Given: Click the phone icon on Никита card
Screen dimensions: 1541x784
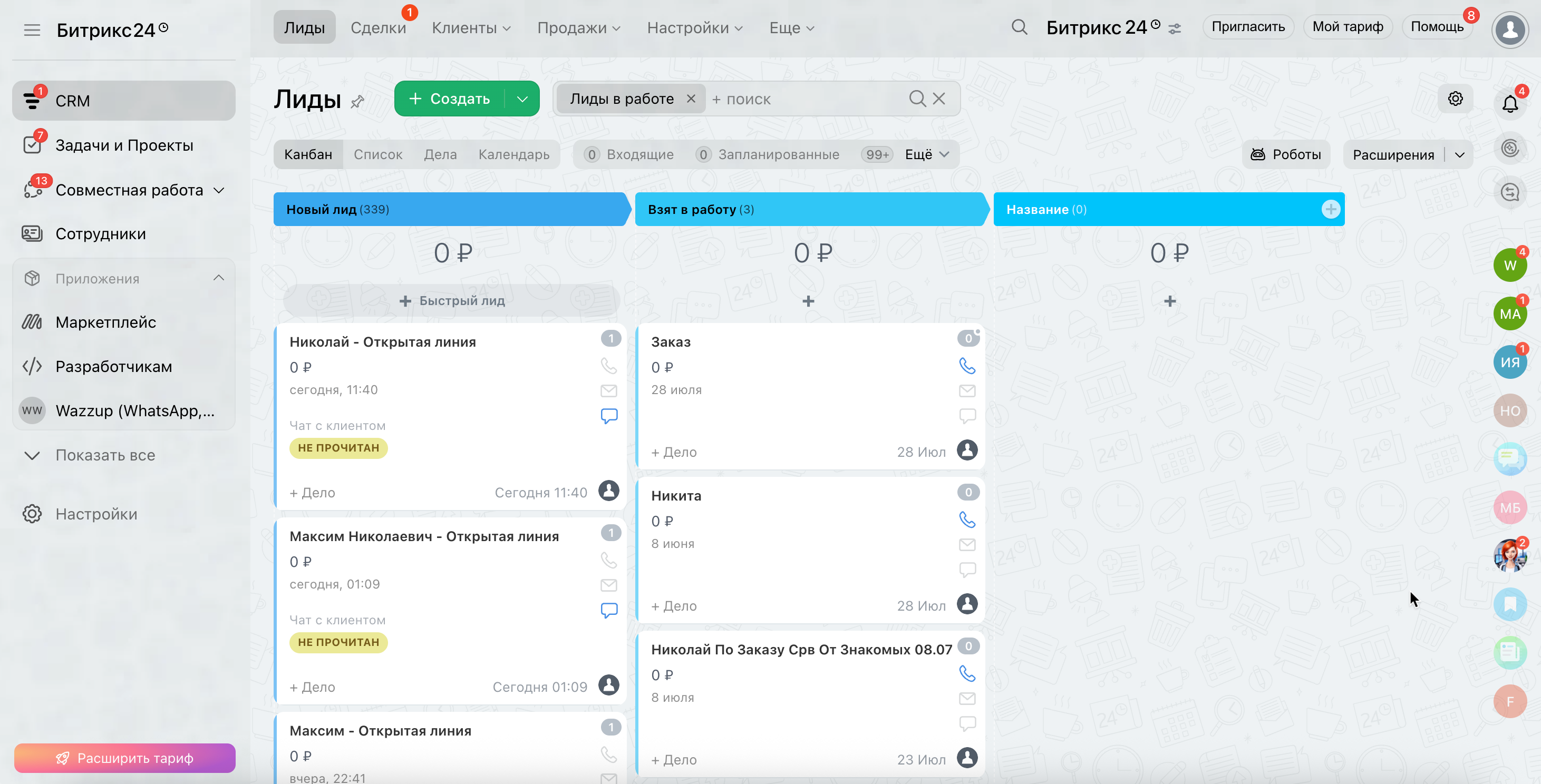Looking at the screenshot, I should 967,519.
